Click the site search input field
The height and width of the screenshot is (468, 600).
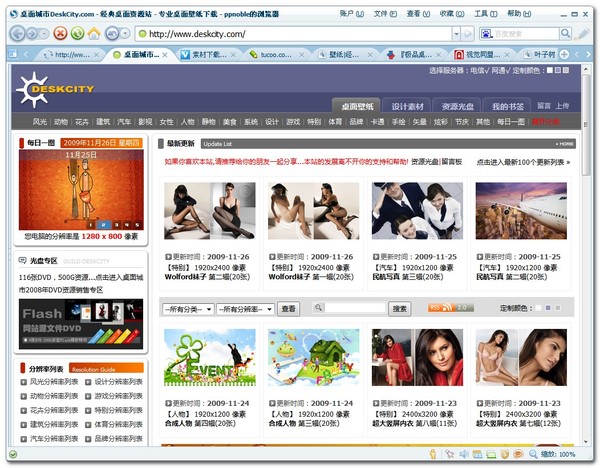(355, 307)
